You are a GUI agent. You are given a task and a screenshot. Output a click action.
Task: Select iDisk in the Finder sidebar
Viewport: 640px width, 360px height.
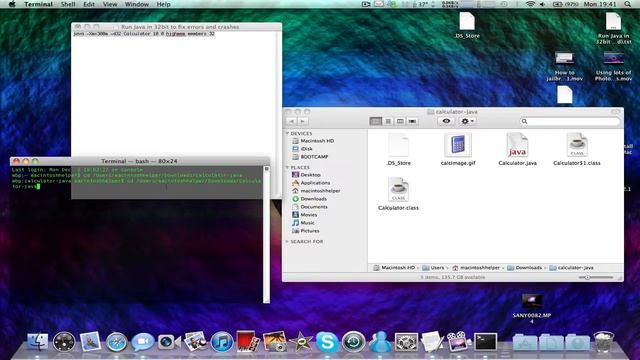coord(302,149)
